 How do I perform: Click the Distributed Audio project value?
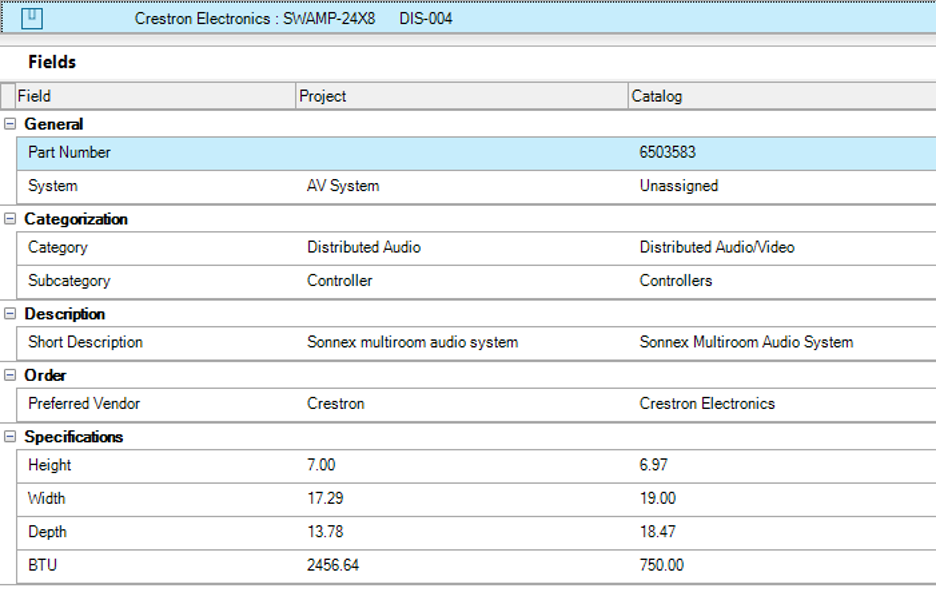(x=364, y=248)
